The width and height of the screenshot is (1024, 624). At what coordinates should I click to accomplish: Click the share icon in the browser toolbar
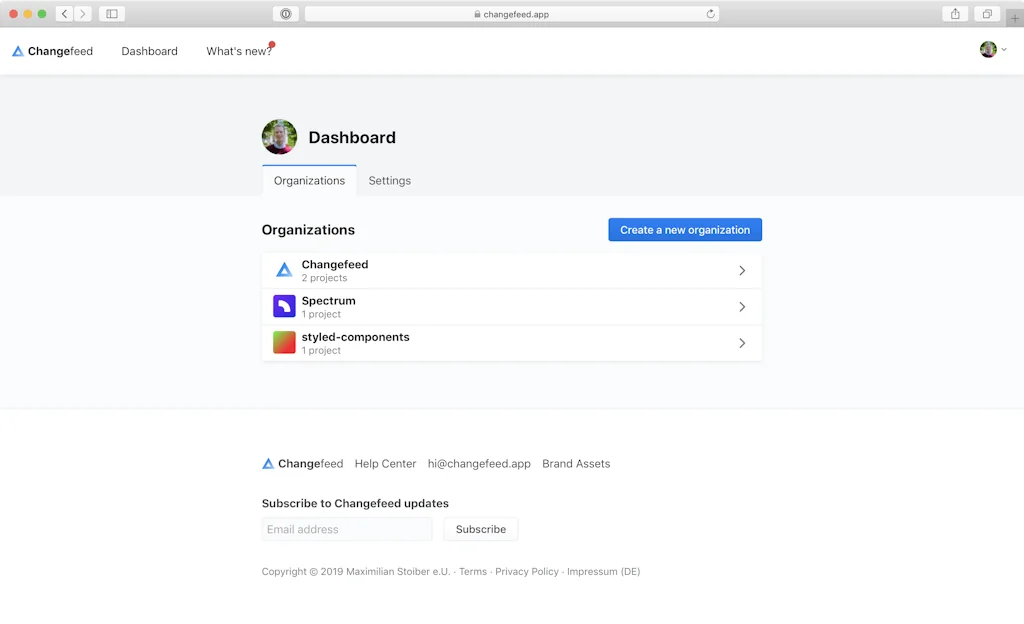(x=954, y=14)
